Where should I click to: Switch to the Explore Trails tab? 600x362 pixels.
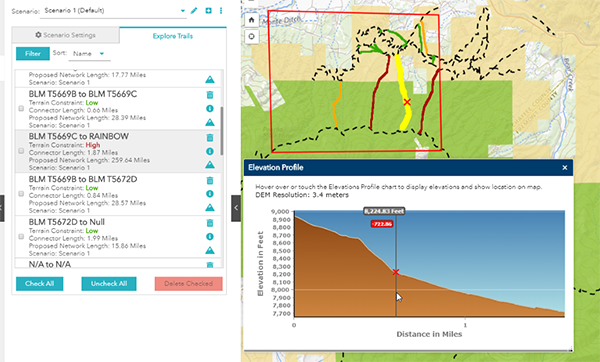pyautogui.click(x=173, y=36)
